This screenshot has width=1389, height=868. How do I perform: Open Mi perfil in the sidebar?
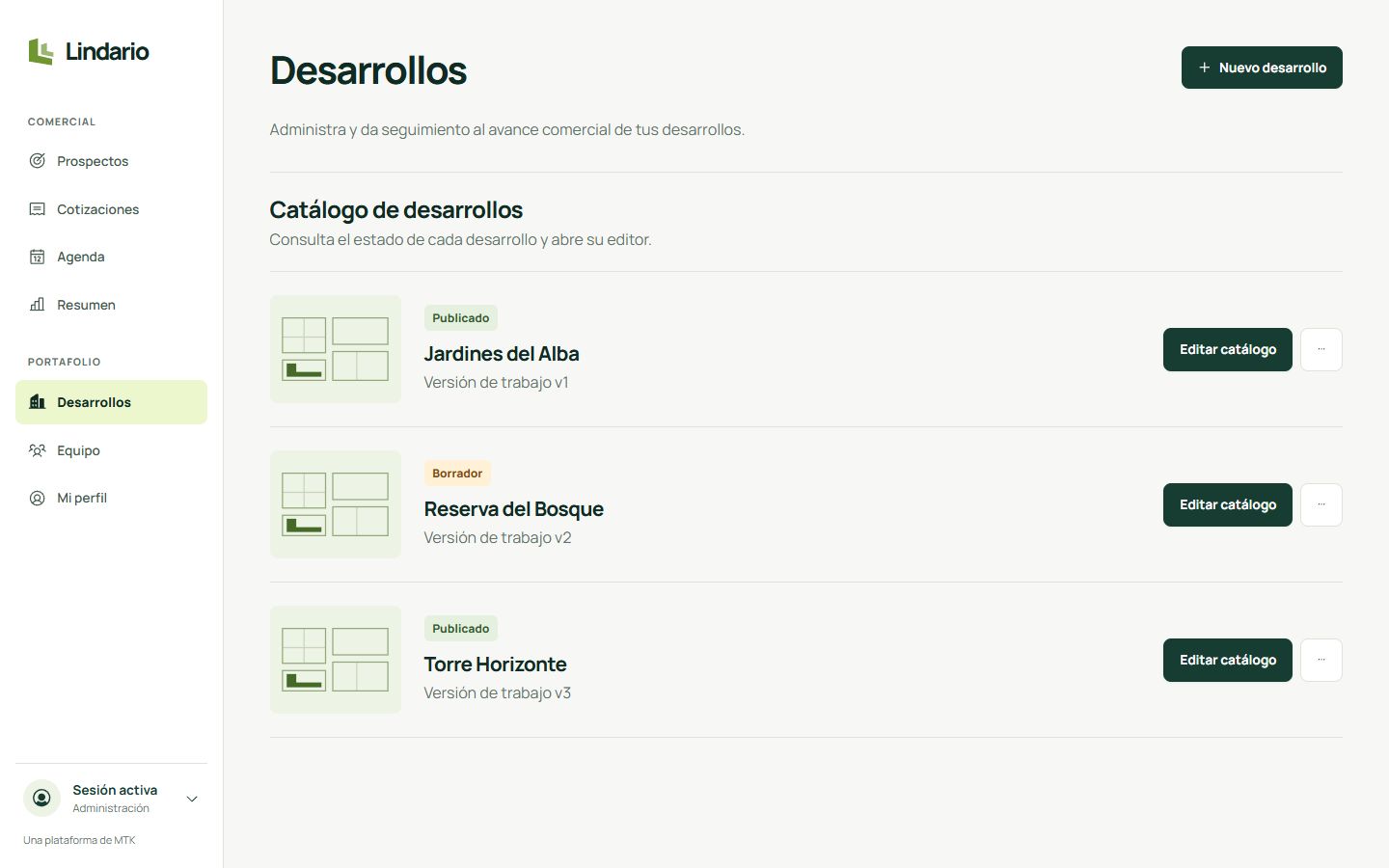pos(111,498)
